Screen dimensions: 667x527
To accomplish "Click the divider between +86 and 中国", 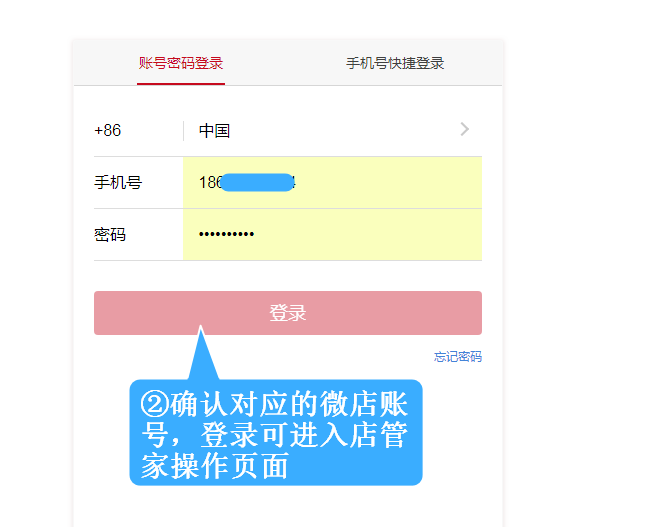I will [x=183, y=131].
